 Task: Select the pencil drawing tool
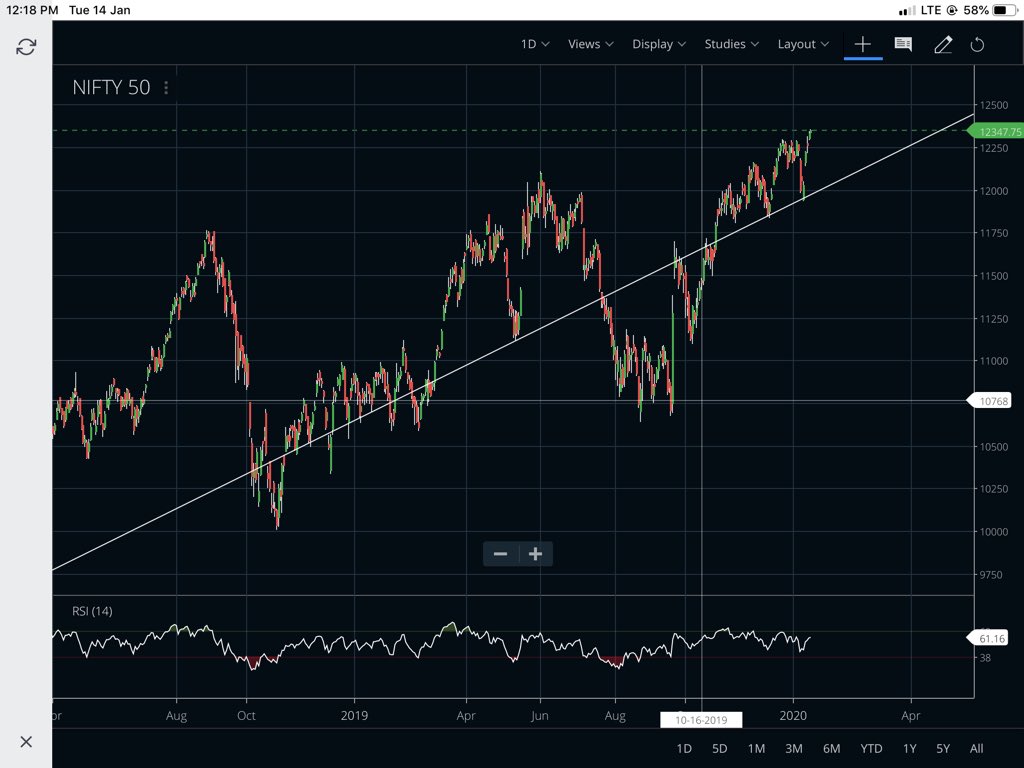(x=943, y=44)
